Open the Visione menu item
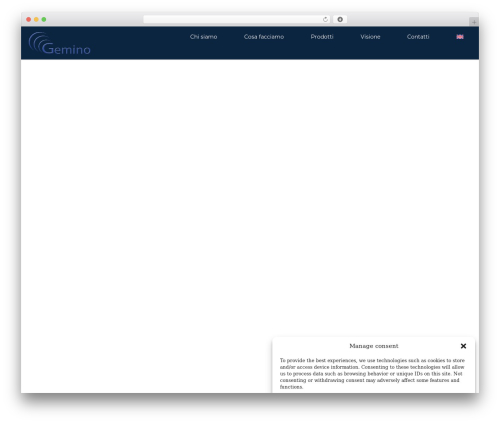This screenshot has height=423, width=500. pos(370,37)
